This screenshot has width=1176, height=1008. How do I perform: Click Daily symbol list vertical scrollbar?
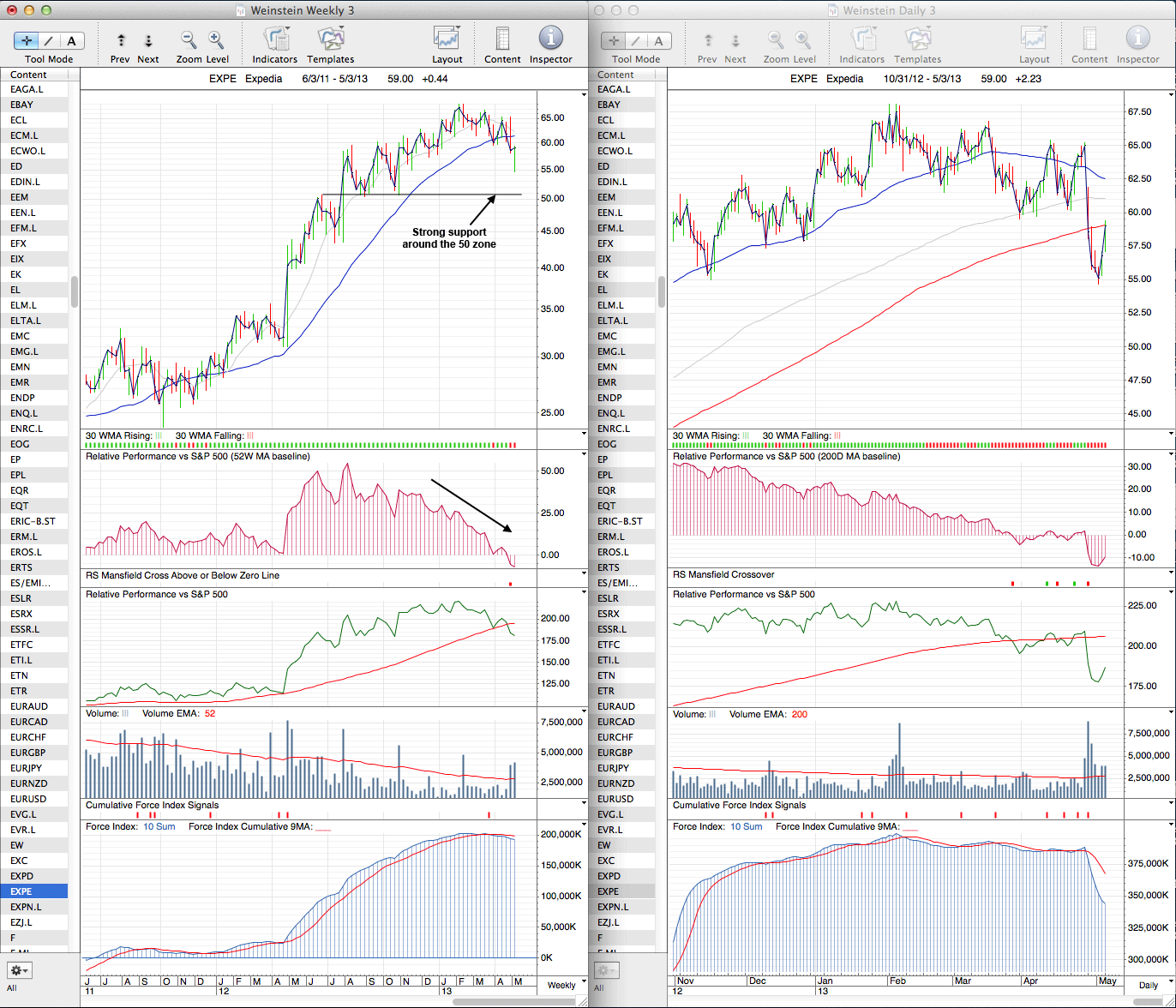point(662,291)
